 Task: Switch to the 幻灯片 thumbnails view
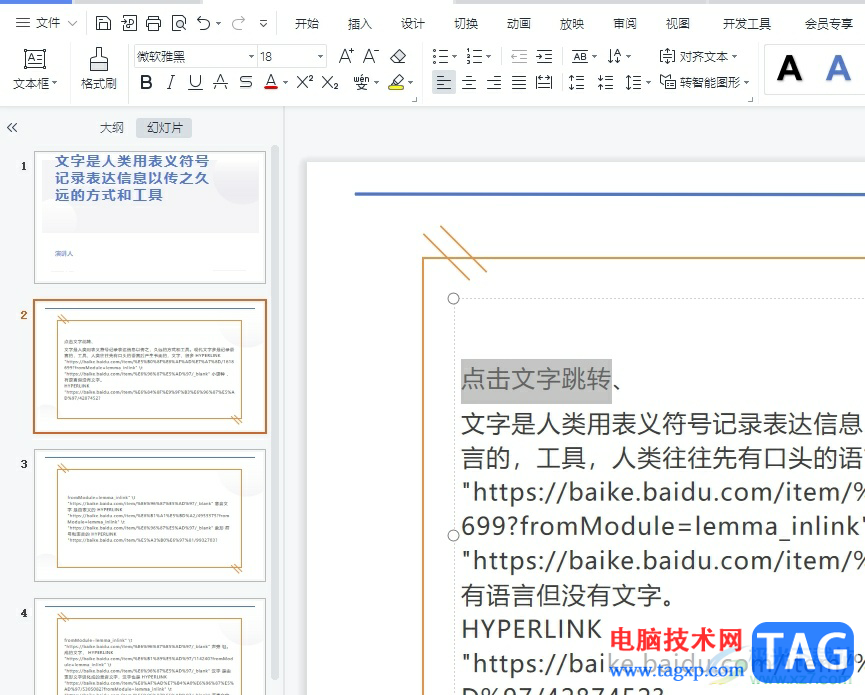(x=164, y=128)
